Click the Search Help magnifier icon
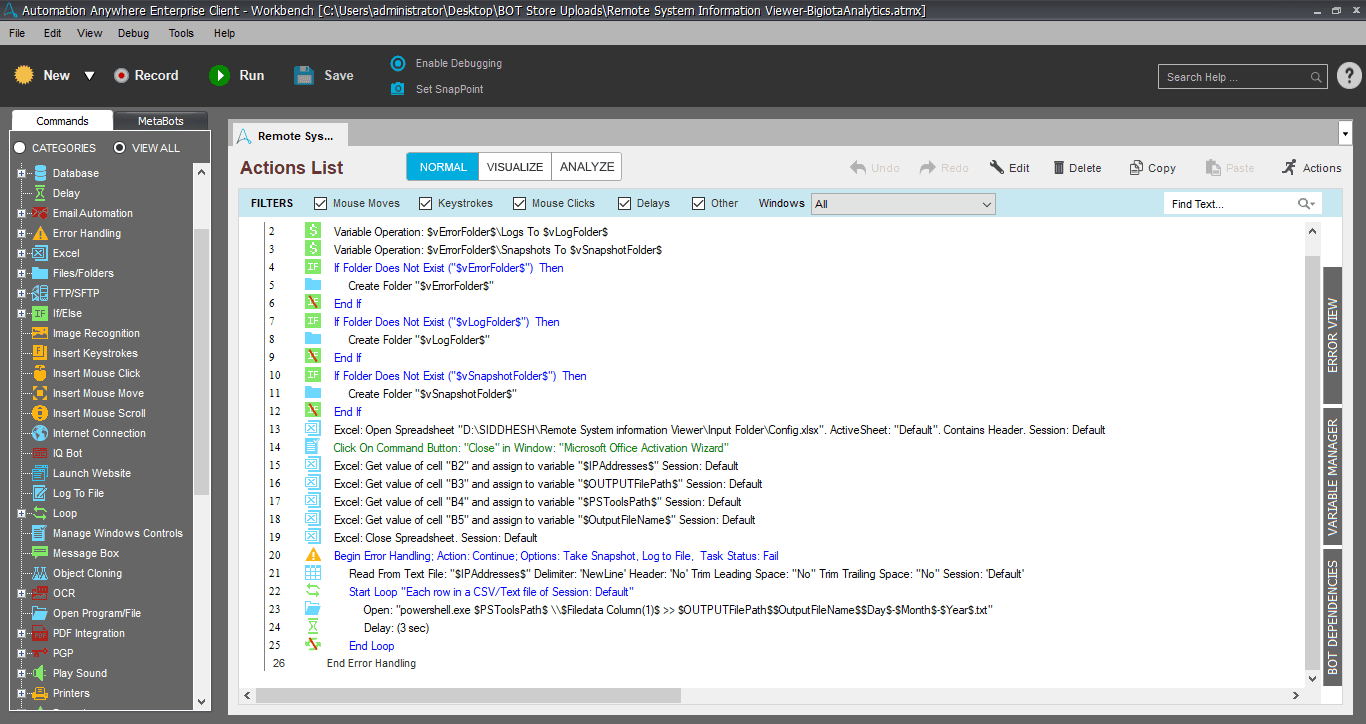1366x724 pixels. (1316, 77)
